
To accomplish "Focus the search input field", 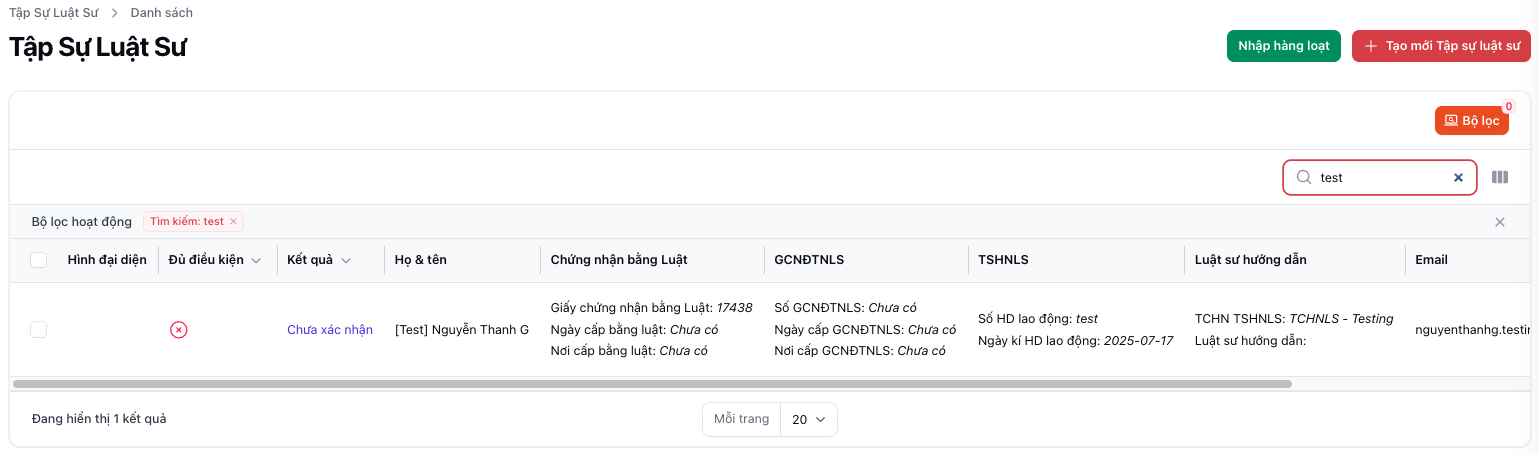I will (x=1380, y=177).
